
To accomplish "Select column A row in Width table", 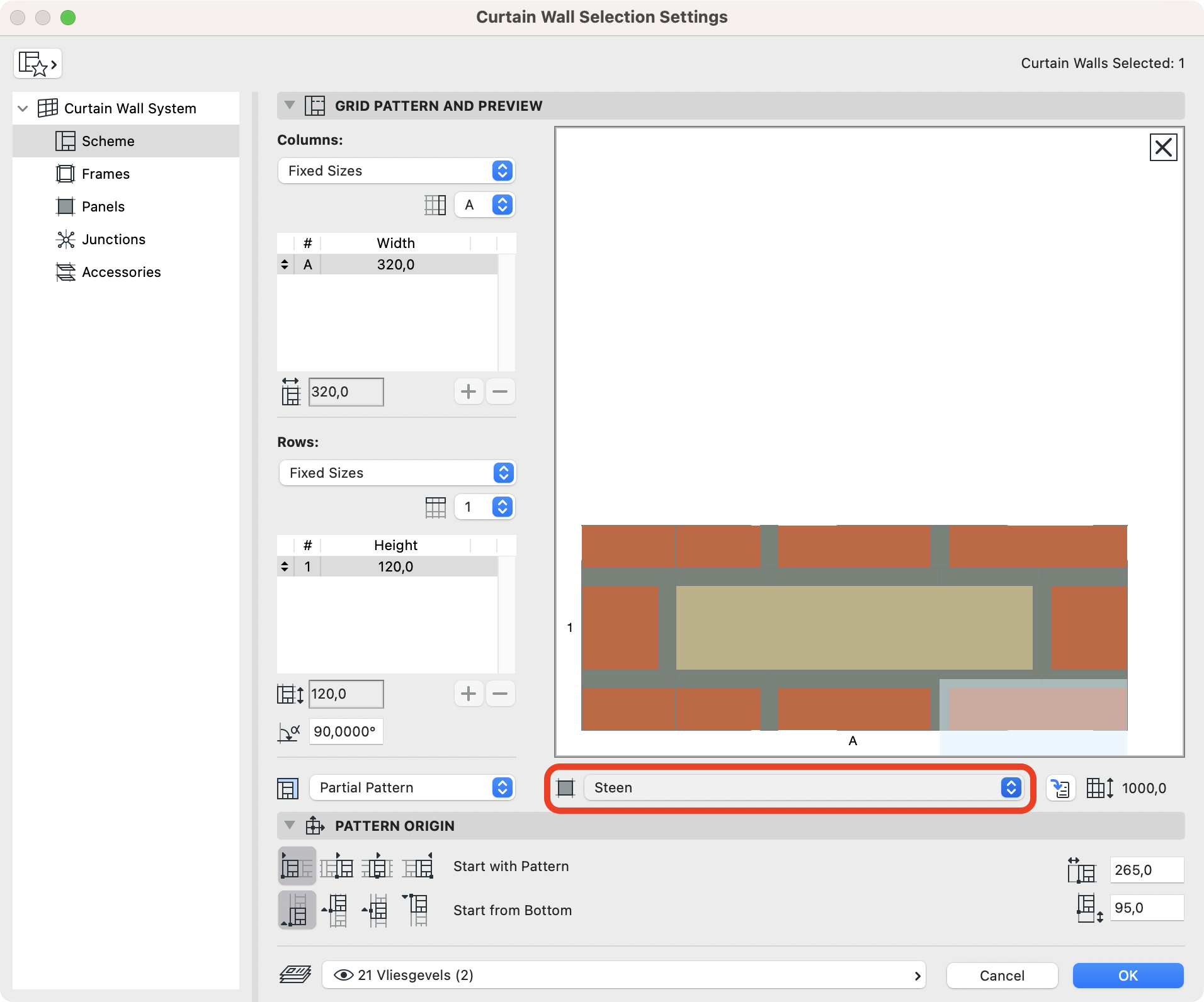I will tap(387, 264).
